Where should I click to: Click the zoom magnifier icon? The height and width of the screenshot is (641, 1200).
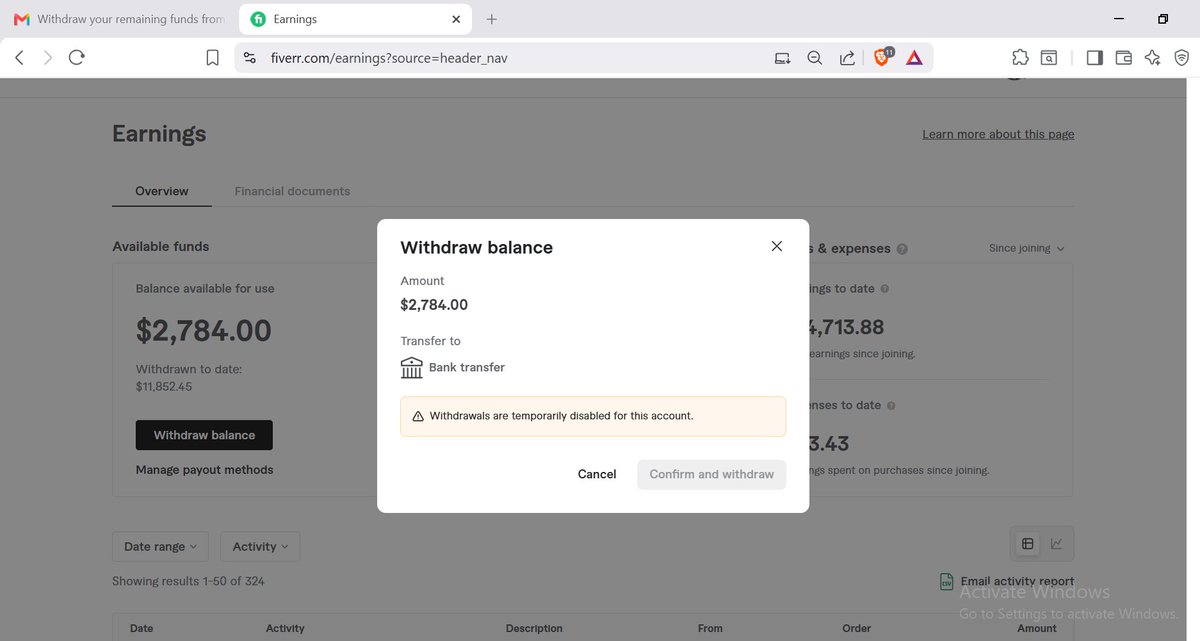(x=815, y=58)
